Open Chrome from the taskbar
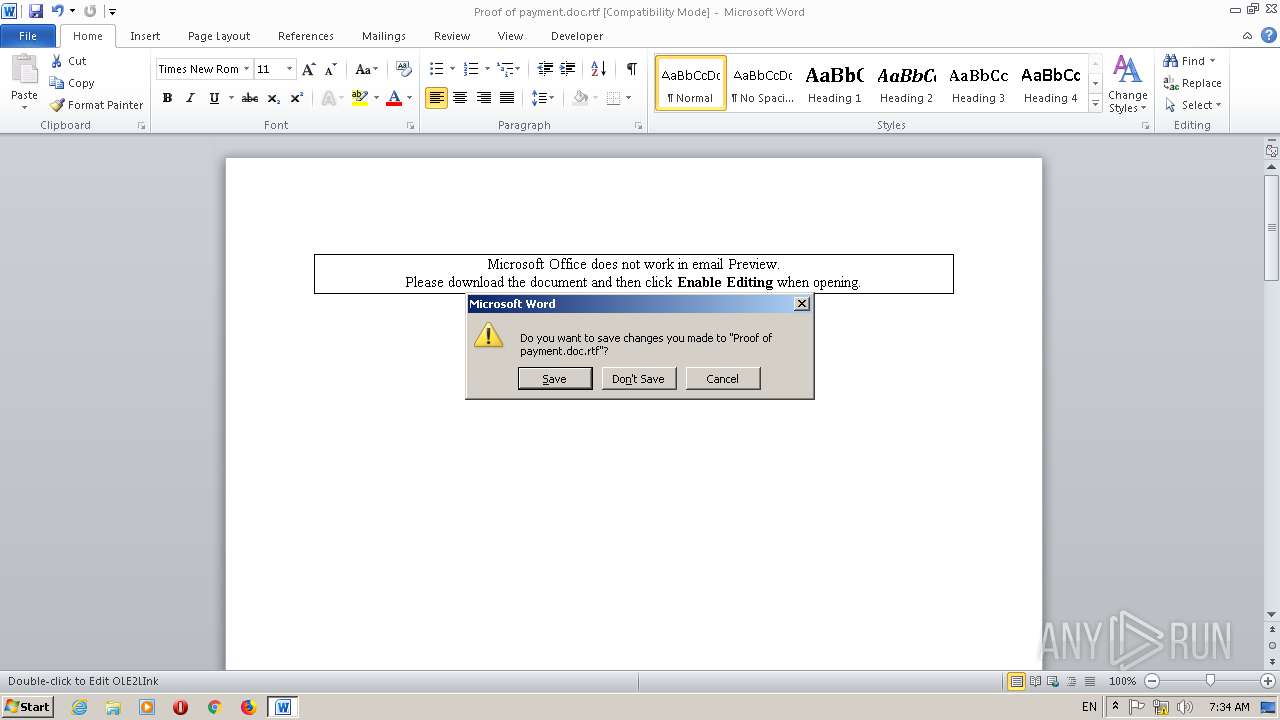 click(214, 707)
